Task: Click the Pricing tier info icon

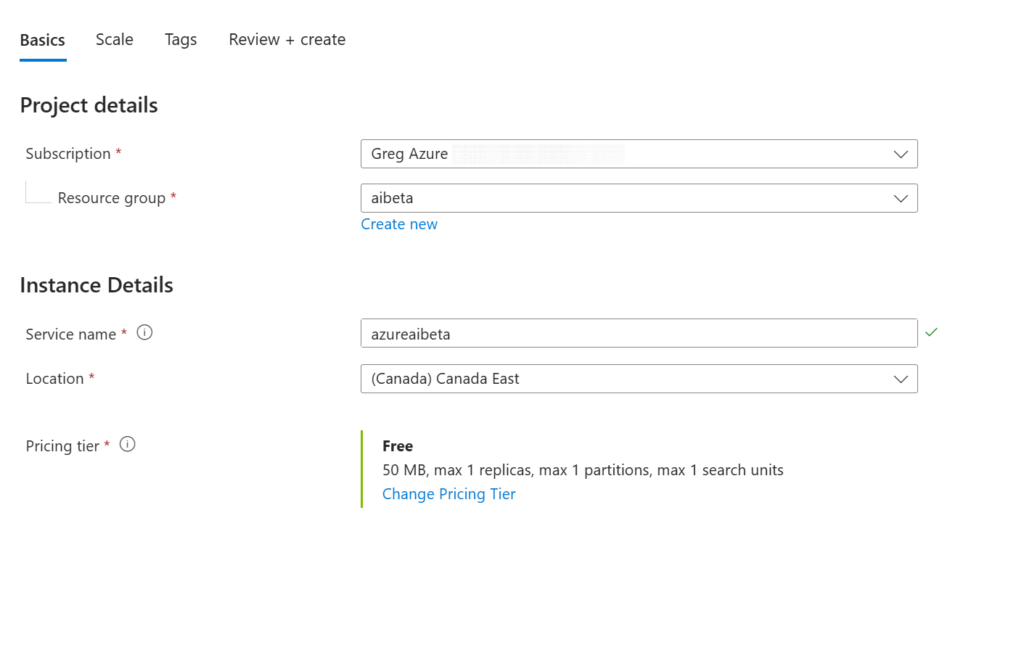Action: click(127, 445)
